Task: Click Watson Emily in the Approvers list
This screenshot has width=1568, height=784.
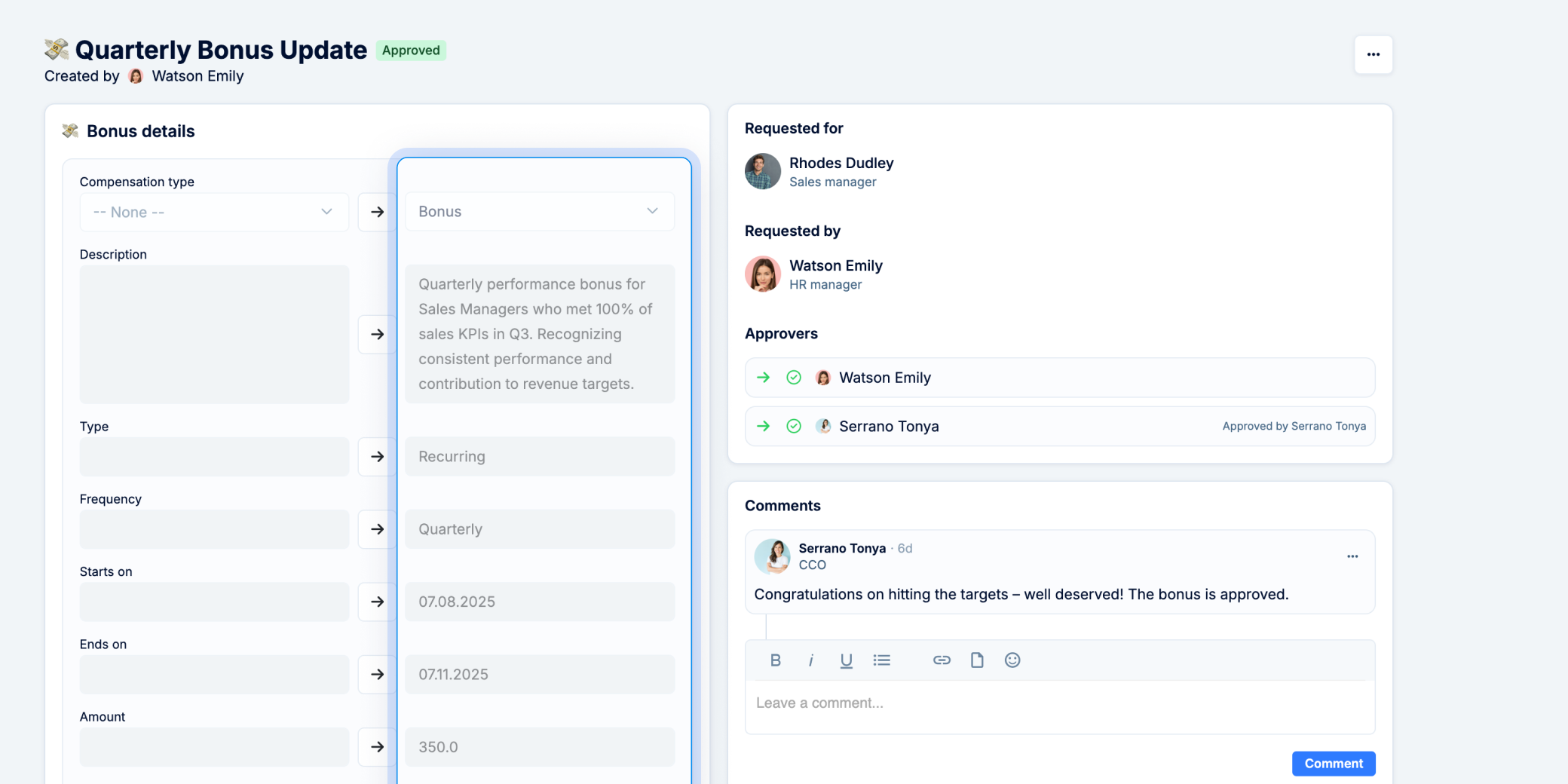Action: pos(885,378)
